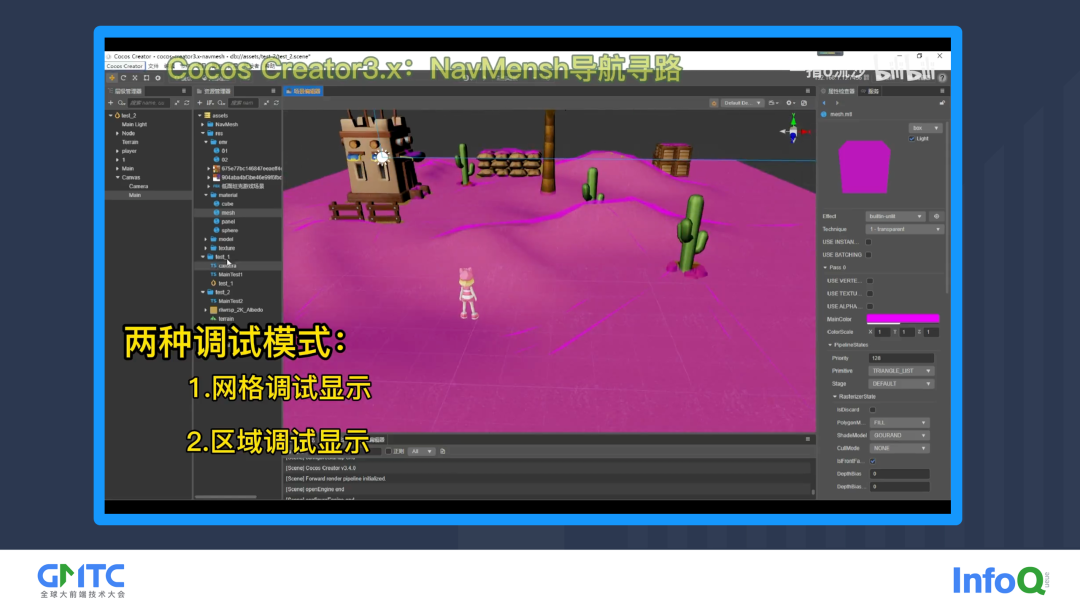Click the locate effect icon beside builtin-unlit

coord(936,216)
